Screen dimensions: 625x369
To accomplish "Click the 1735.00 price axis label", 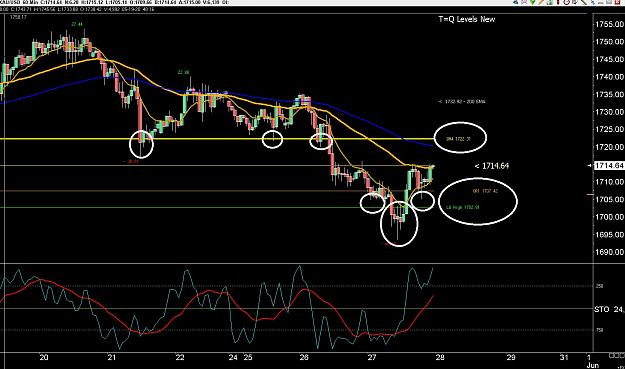I will click(609, 94).
